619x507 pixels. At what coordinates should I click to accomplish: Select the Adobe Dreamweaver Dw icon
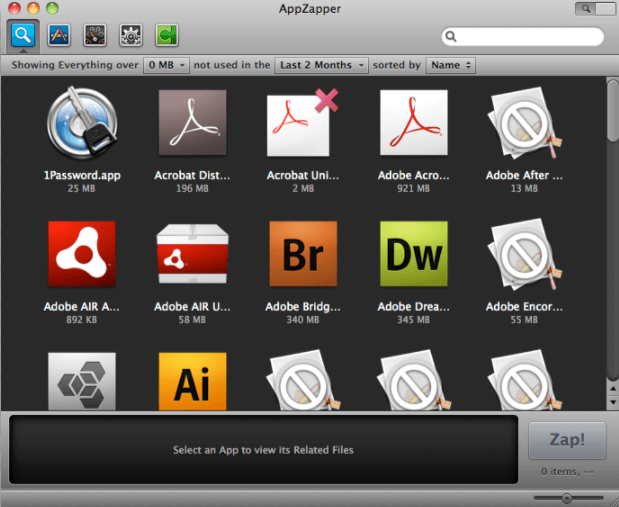coord(413,254)
